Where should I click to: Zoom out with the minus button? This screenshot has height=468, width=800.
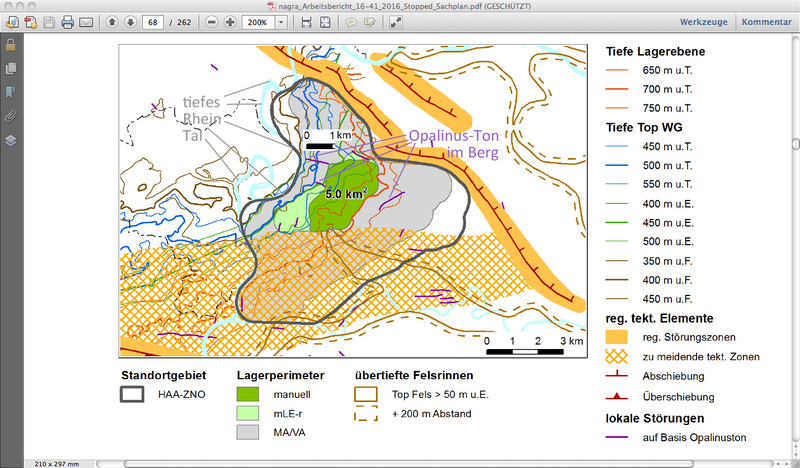pos(211,22)
